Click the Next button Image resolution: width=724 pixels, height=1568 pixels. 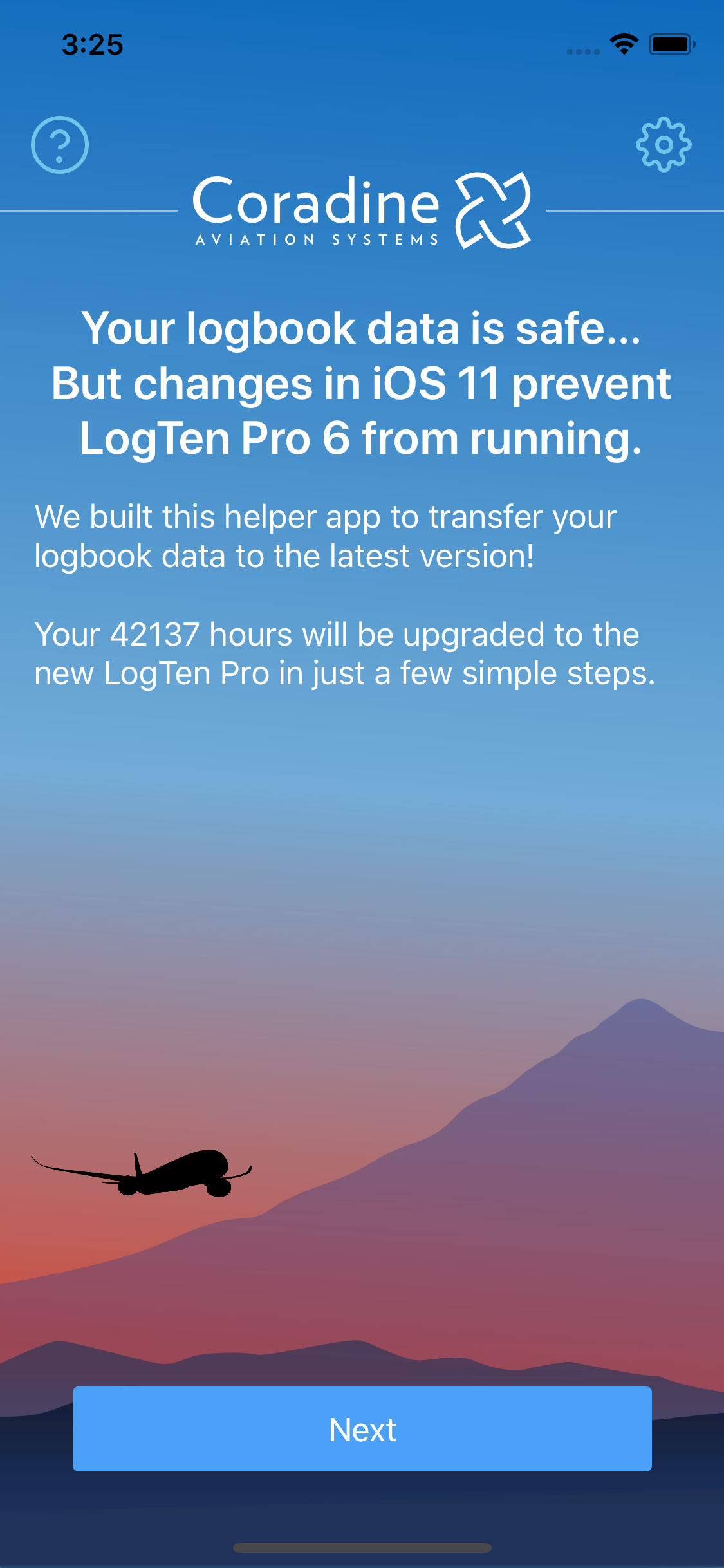(x=362, y=1429)
